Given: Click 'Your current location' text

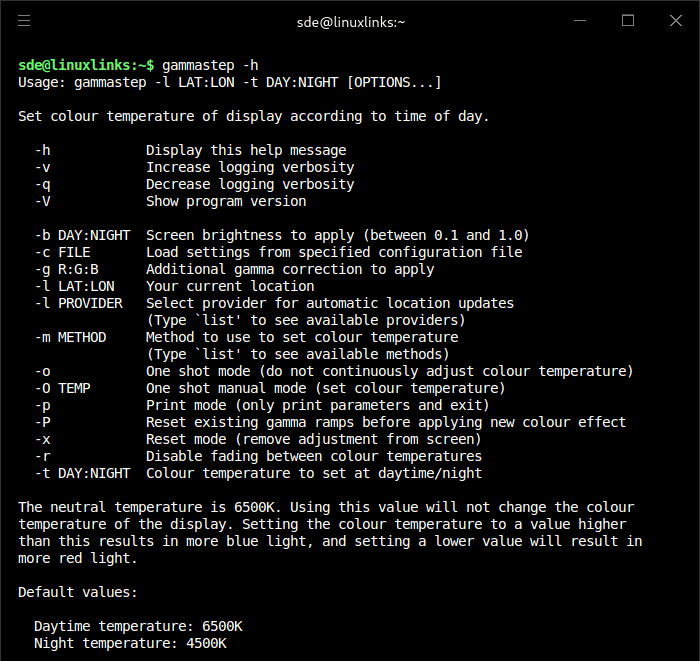Looking at the screenshot, I should coord(230,286).
